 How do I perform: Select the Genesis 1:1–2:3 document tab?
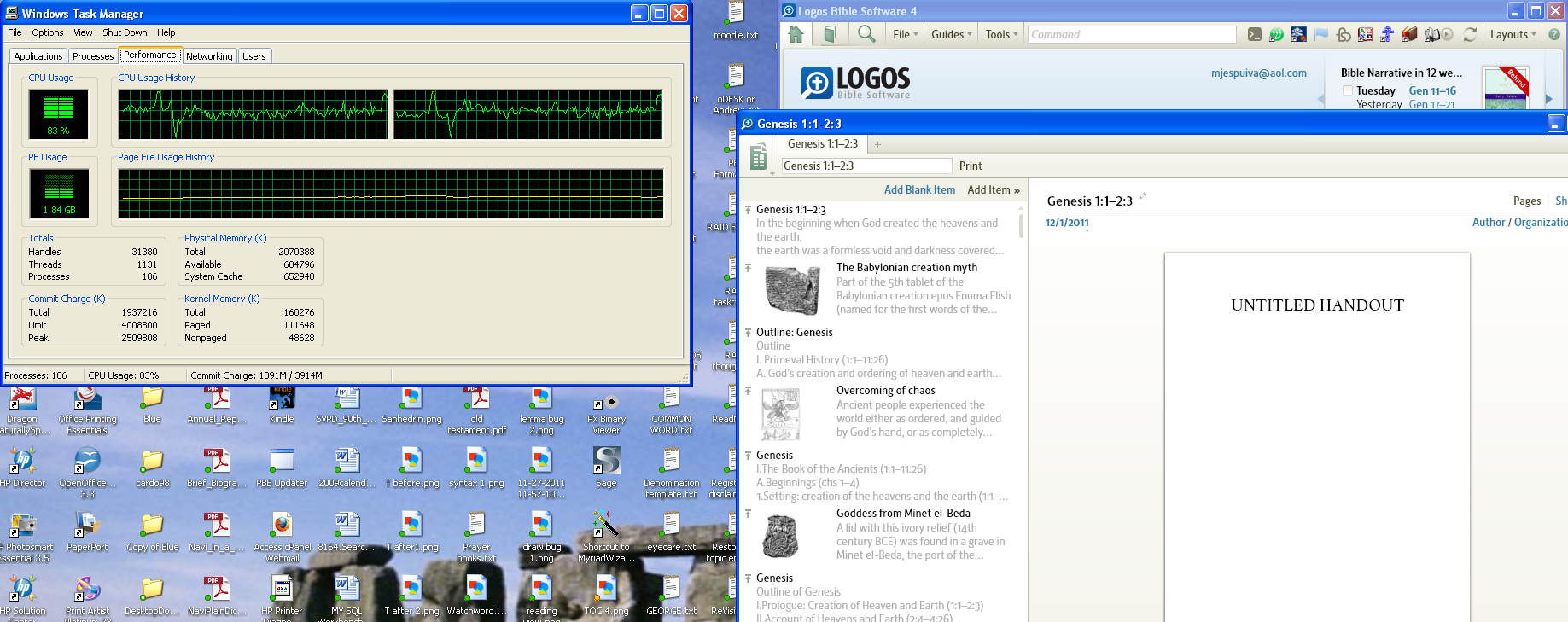[823, 144]
